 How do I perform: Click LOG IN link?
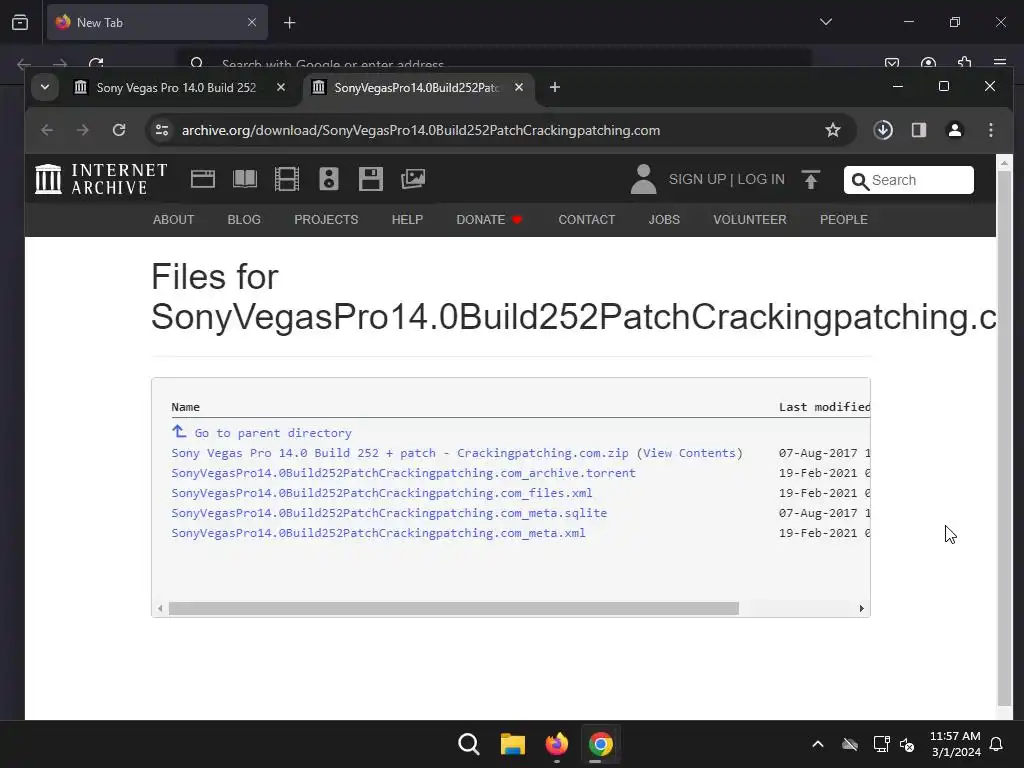(761, 180)
